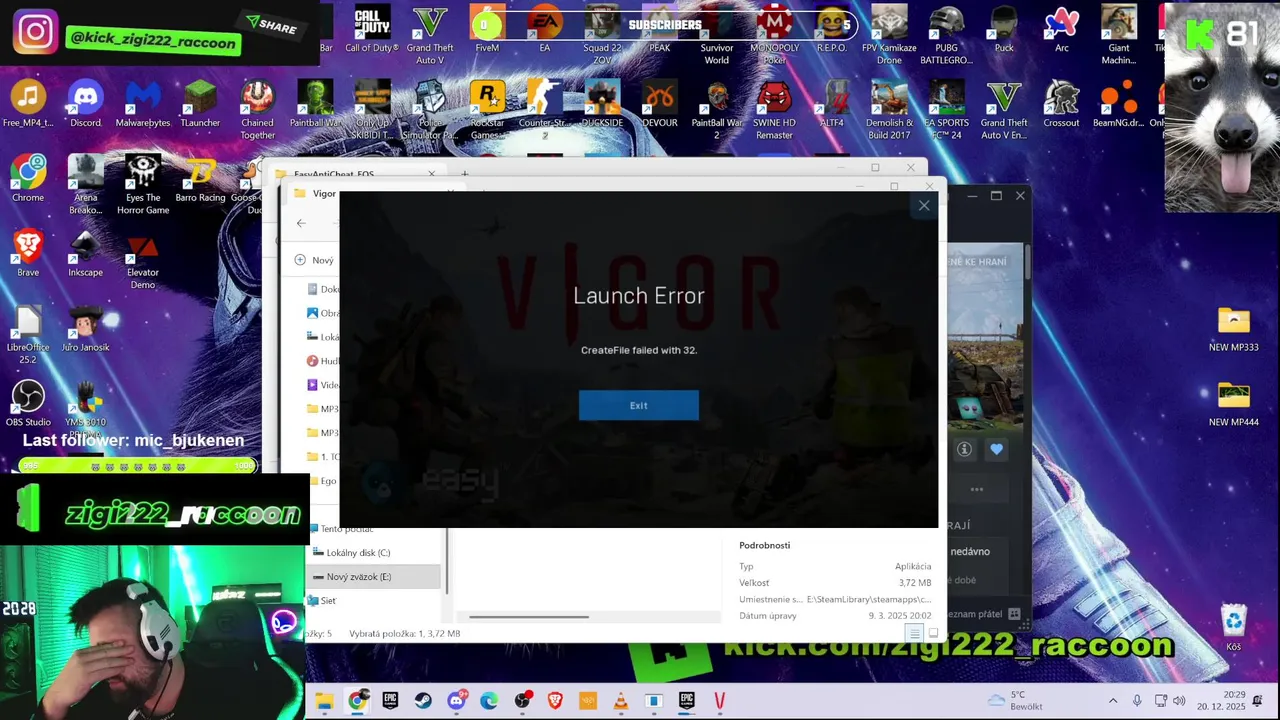Open the Arc browser shortcut

click(x=1062, y=30)
